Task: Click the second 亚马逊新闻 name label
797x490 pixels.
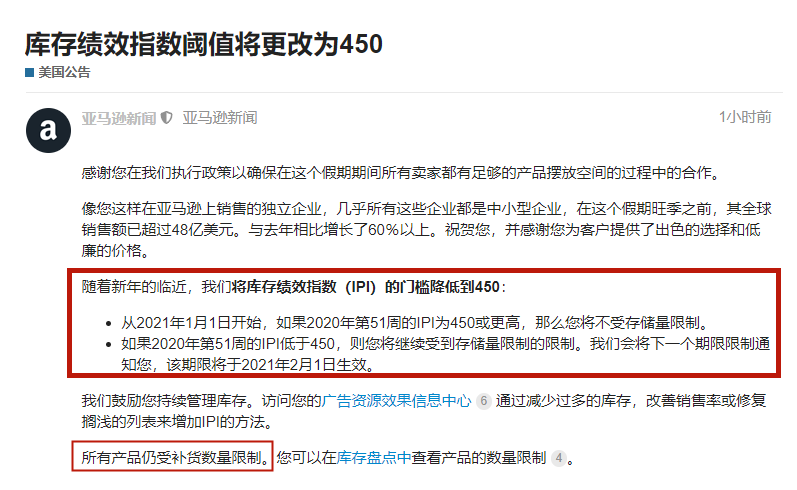Action: (x=220, y=118)
